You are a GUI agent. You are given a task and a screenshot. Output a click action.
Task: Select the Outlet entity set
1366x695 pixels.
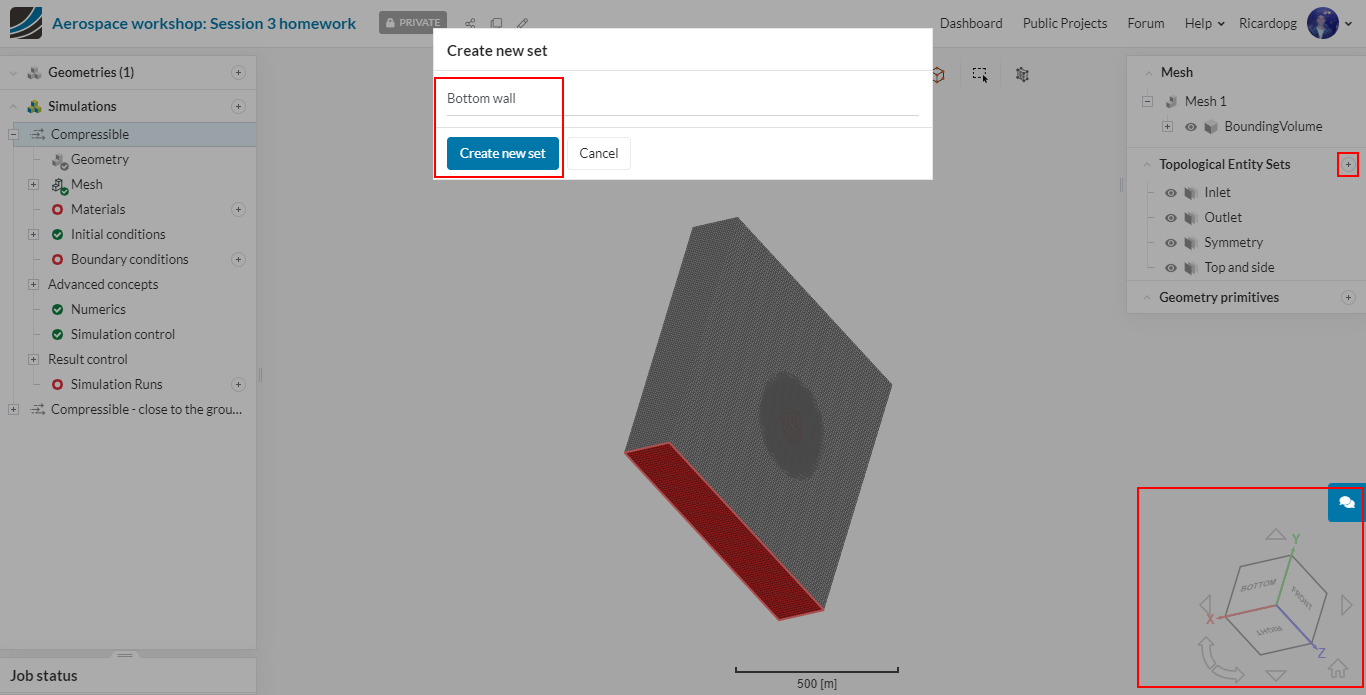tap(1223, 217)
